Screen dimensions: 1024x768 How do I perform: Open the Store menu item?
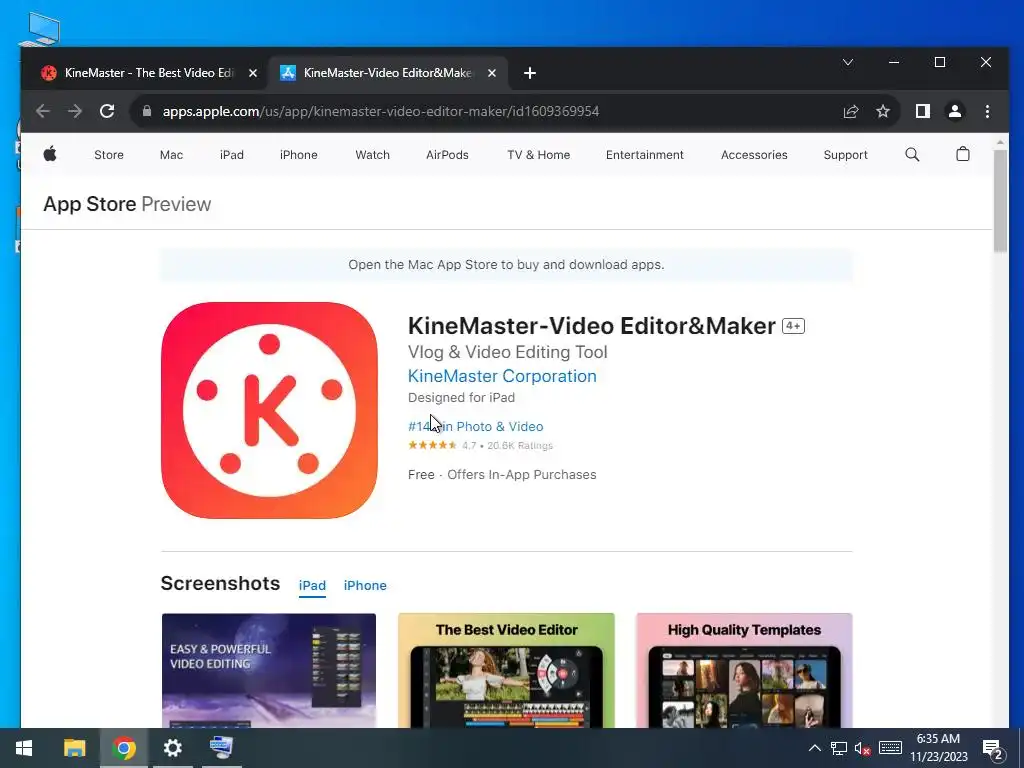point(108,155)
